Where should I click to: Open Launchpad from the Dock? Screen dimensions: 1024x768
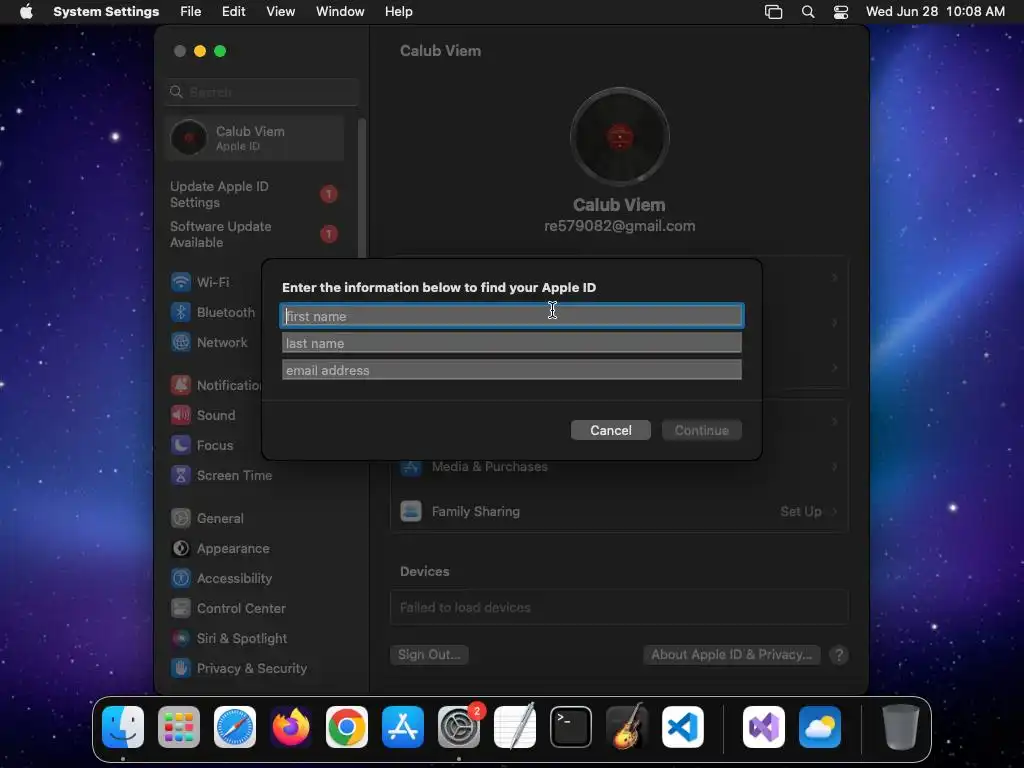pos(179,727)
